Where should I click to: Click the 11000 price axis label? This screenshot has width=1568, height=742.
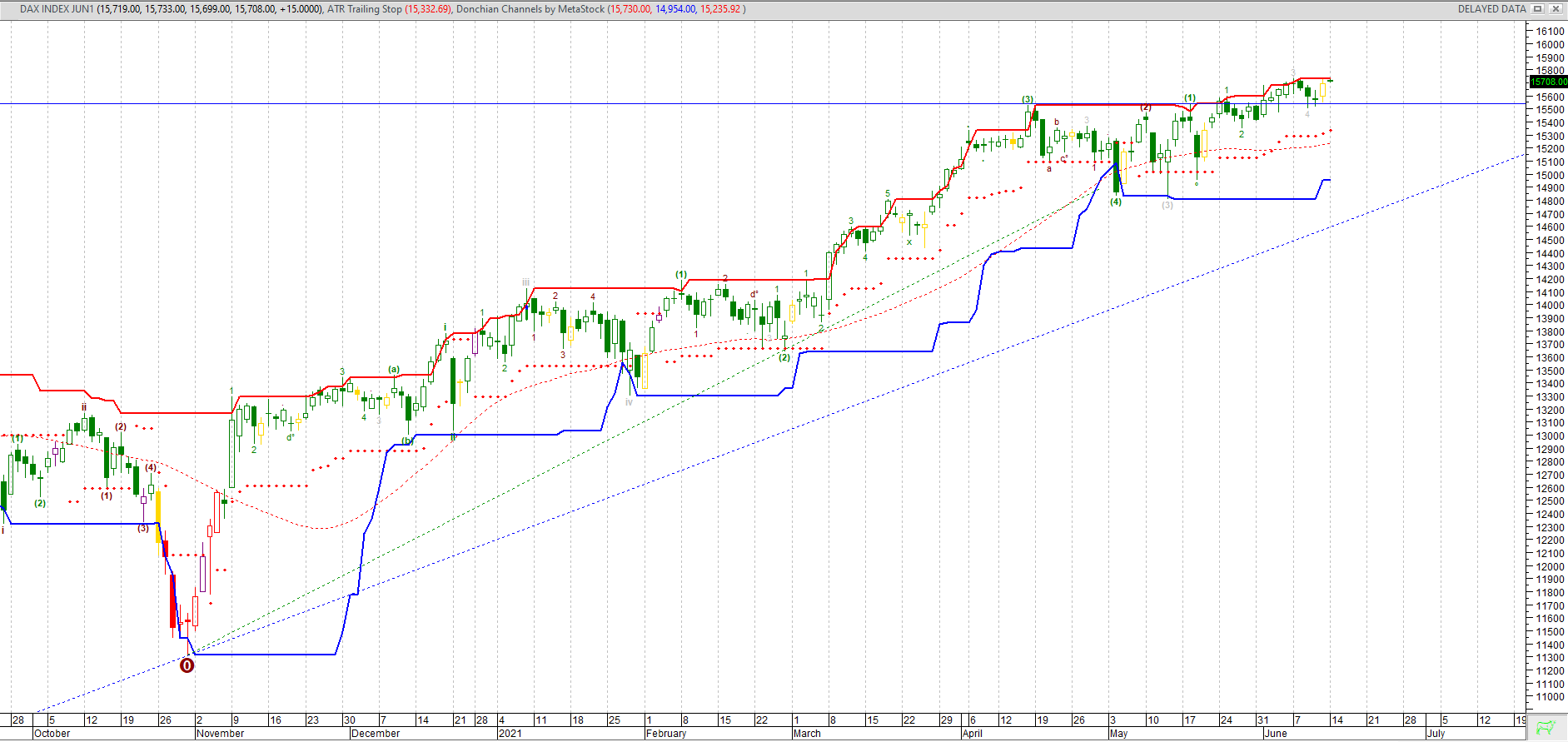click(x=1550, y=697)
